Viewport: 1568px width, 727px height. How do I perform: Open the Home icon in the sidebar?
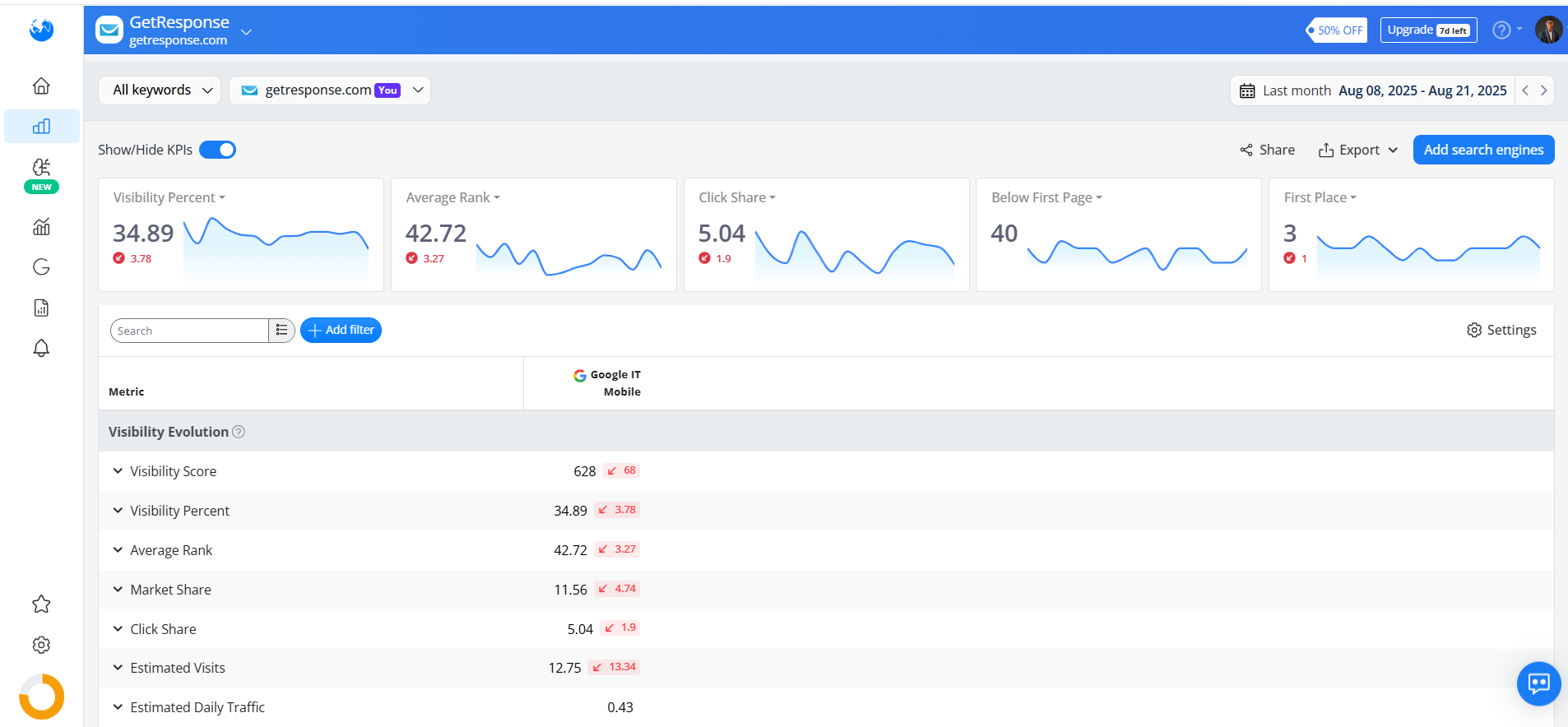click(41, 86)
